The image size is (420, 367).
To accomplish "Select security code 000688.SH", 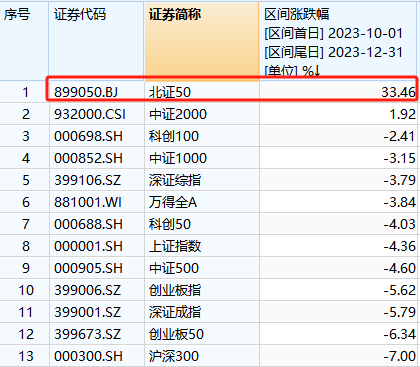I will (x=88, y=224).
